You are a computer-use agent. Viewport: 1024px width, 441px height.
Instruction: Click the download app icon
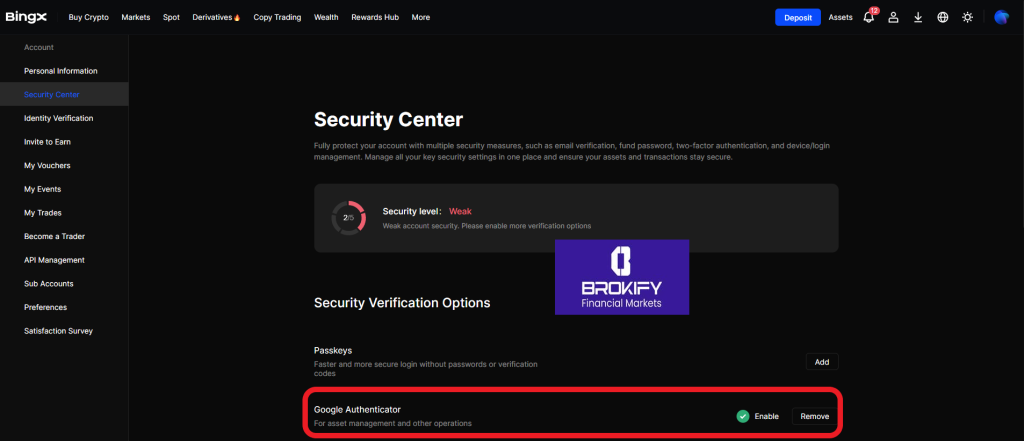[x=918, y=18]
